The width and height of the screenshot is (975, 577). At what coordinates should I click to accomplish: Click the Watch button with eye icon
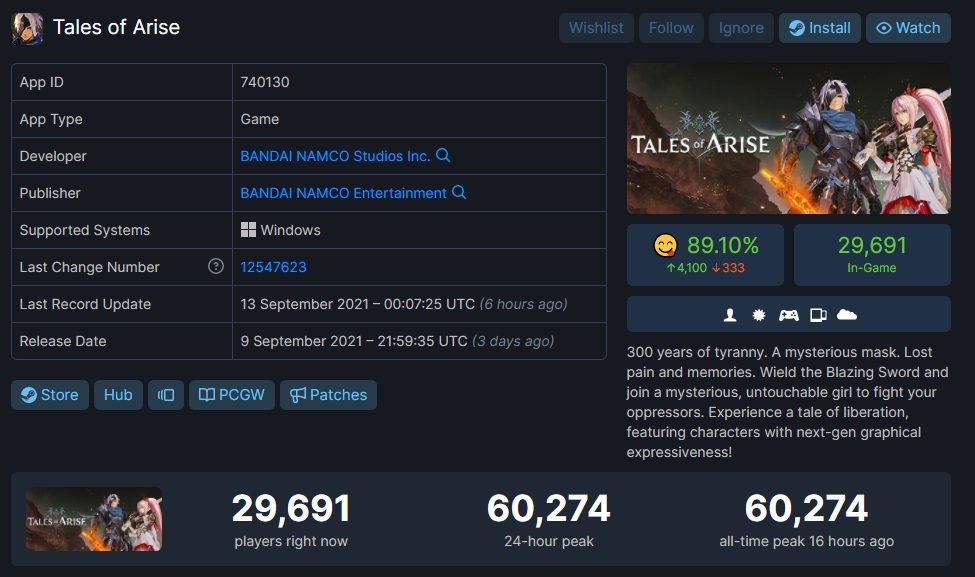point(908,28)
